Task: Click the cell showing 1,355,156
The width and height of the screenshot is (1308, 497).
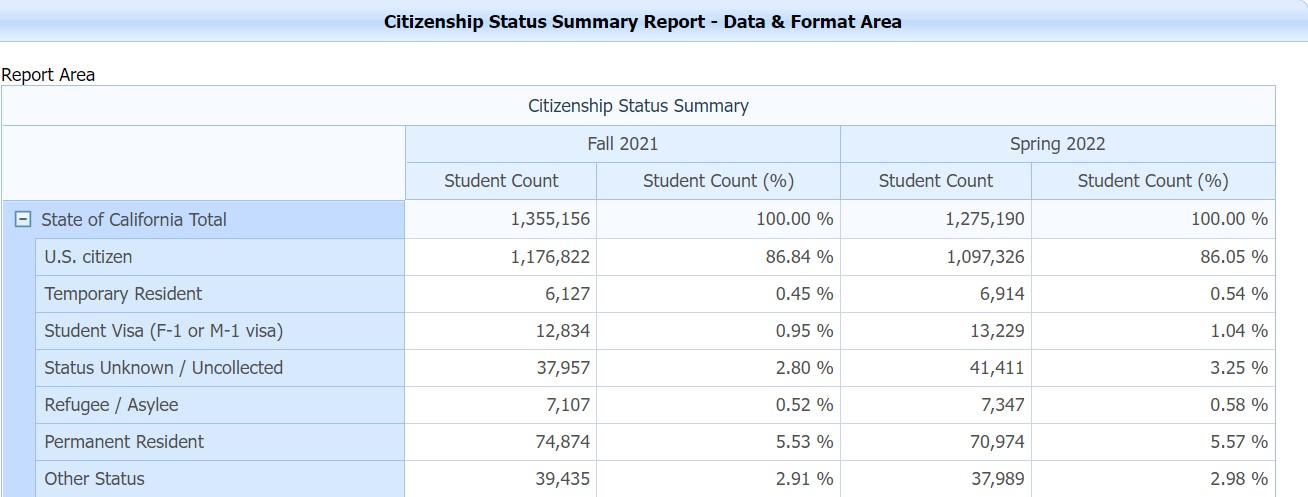Action: tap(501, 220)
